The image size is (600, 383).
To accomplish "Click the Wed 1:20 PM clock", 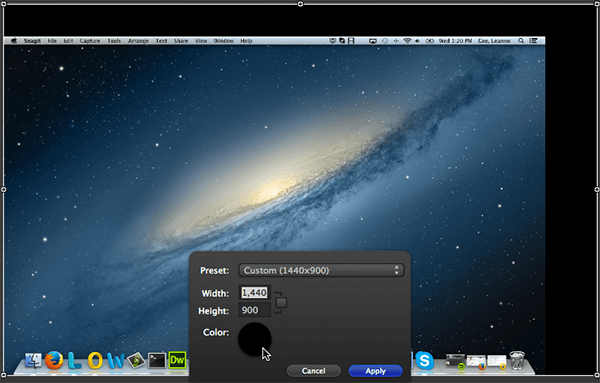I will click(455, 41).
